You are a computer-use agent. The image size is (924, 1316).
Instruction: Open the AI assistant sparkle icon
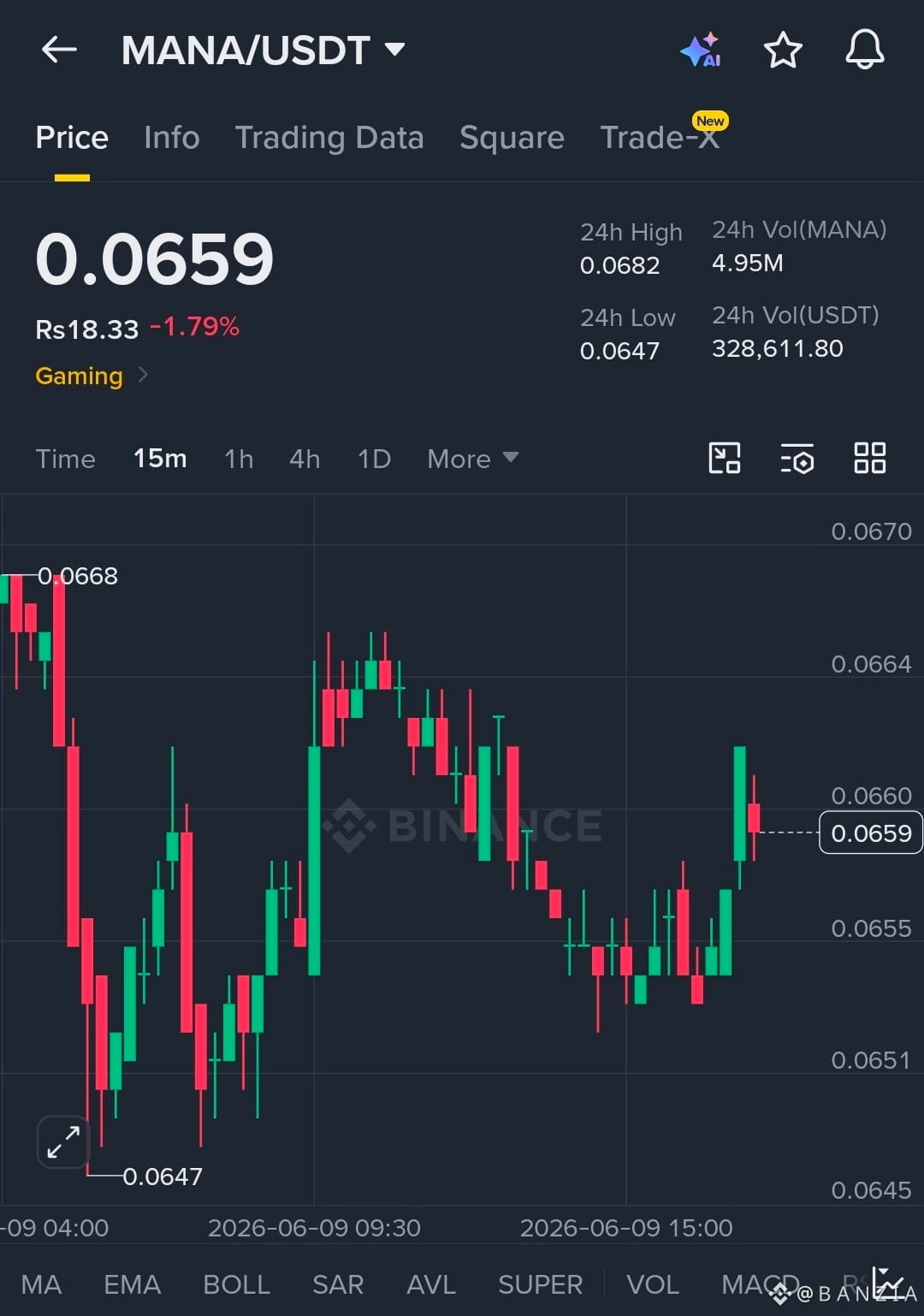[x=701, y=50]
